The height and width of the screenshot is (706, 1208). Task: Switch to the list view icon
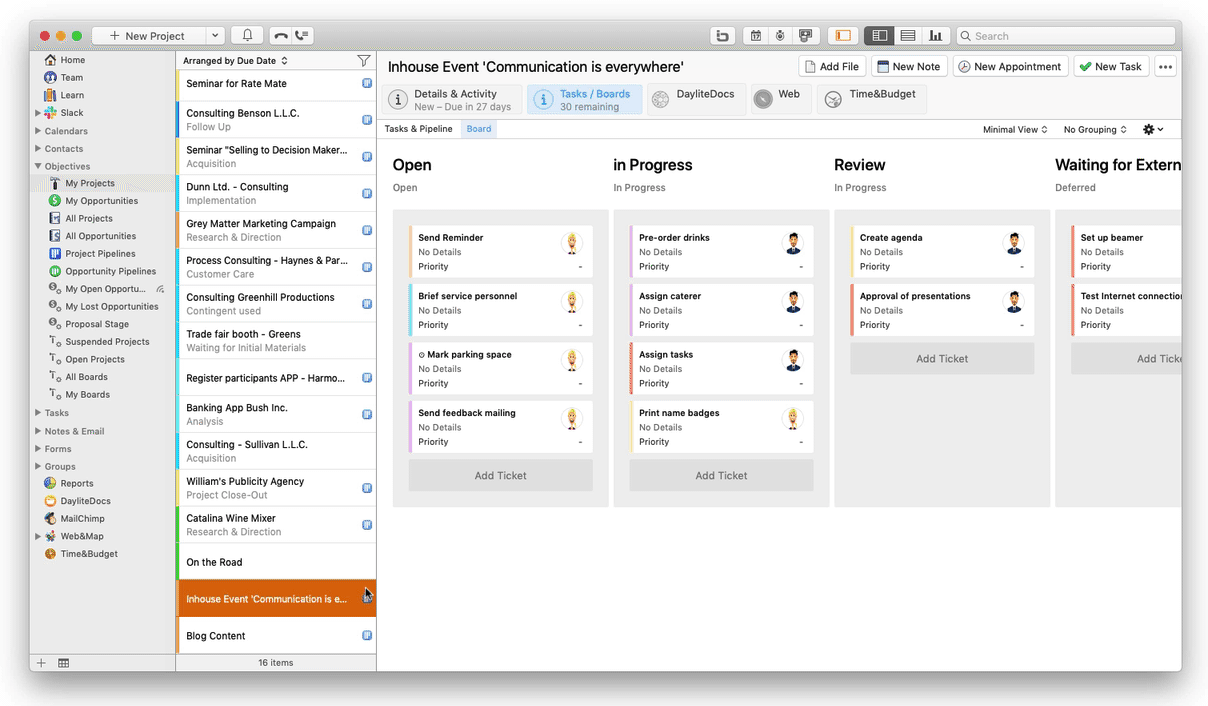click(x=908, y=36)
